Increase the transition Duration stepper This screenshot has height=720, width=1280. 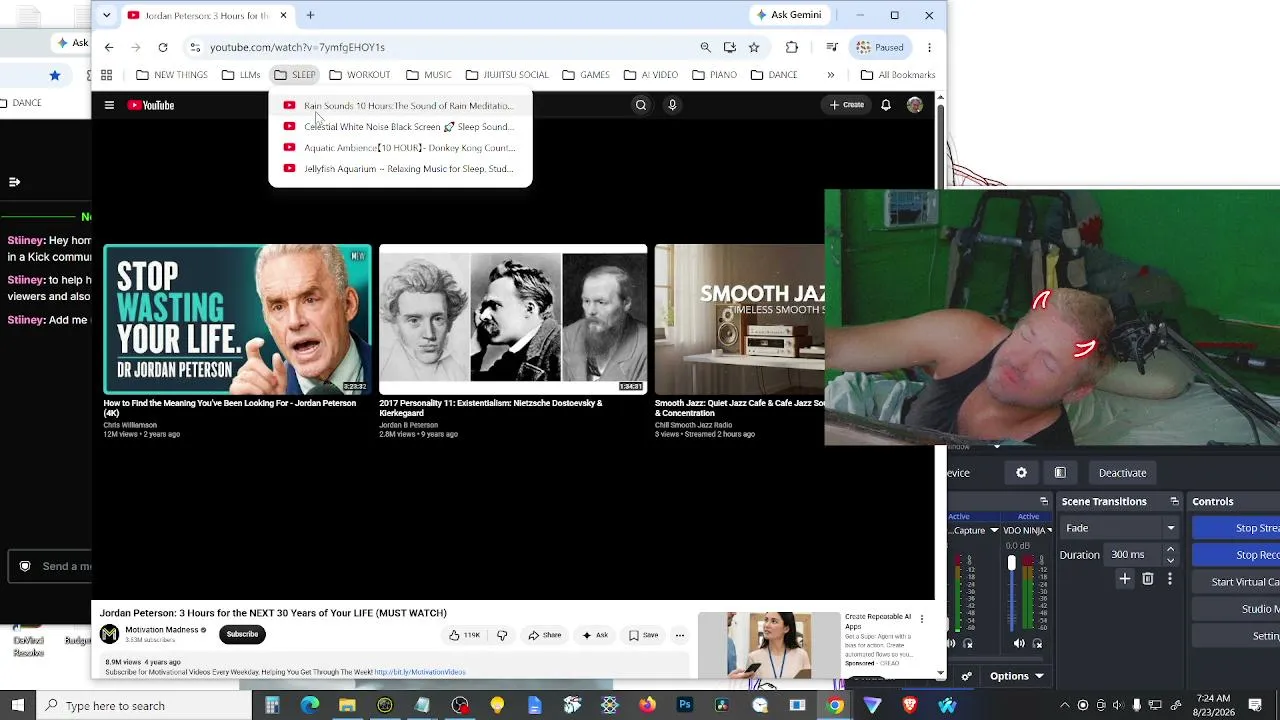pyautogui.click(x=1170, y=550)
